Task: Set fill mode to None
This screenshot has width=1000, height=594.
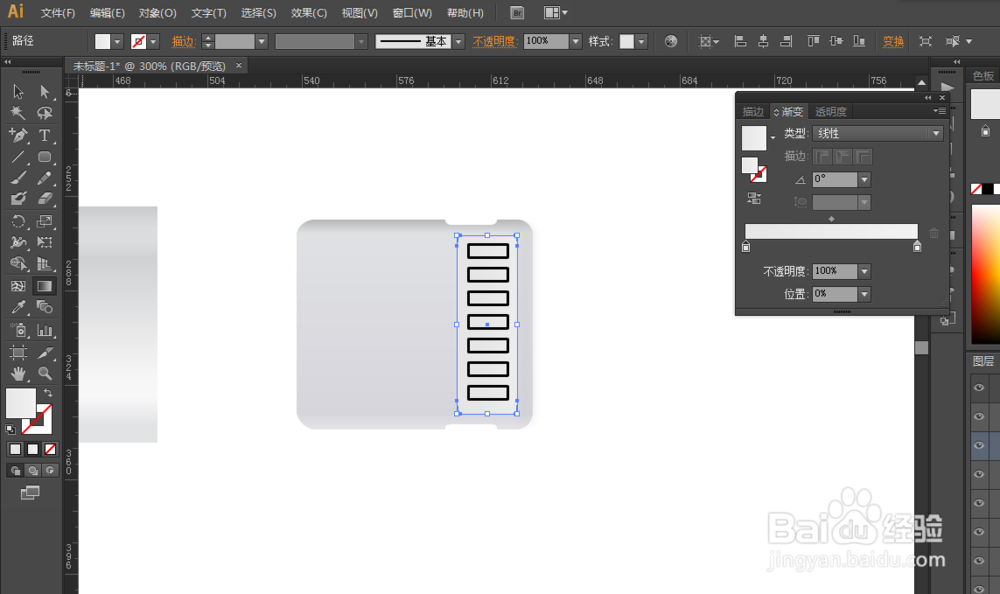Action: click(50, 449)
